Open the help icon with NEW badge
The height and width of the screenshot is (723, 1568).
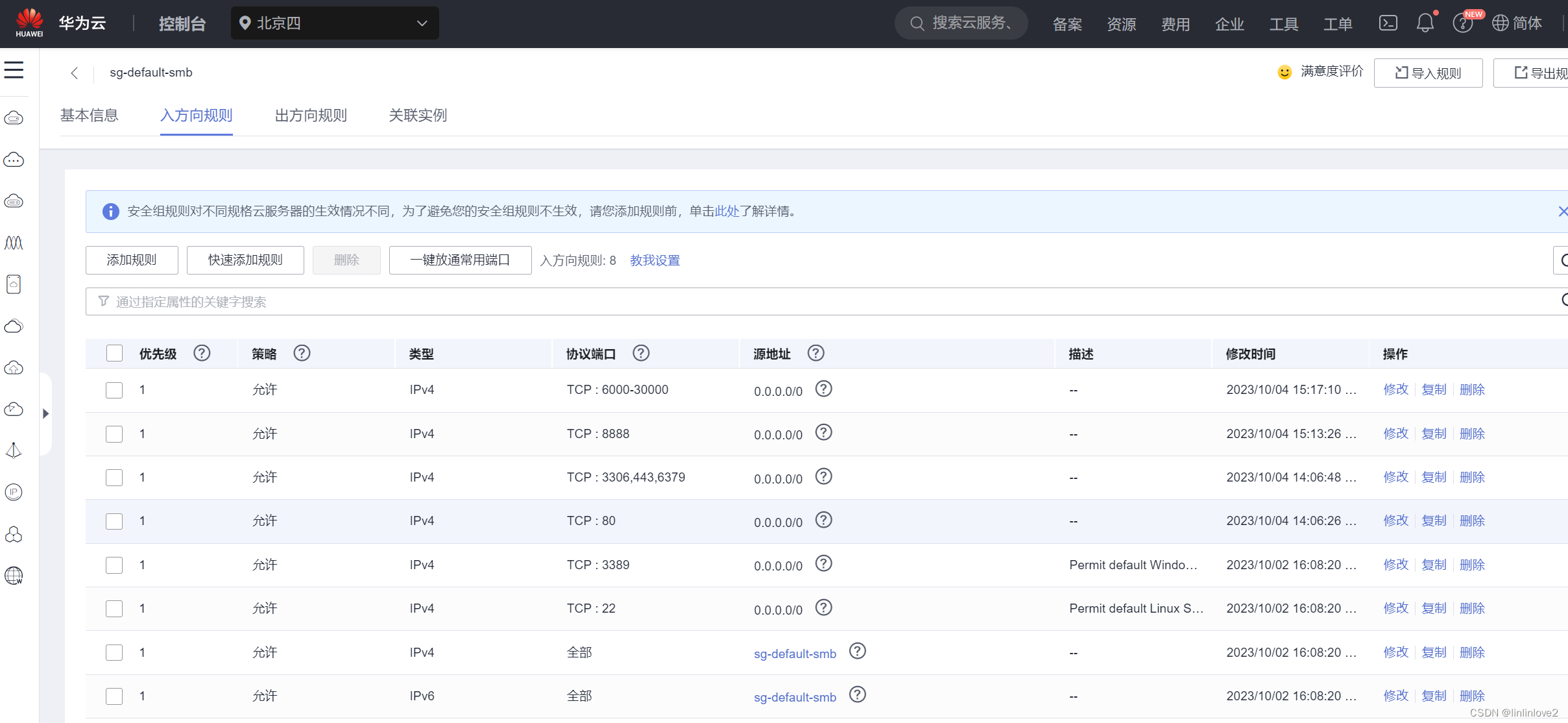[1463, 23]
